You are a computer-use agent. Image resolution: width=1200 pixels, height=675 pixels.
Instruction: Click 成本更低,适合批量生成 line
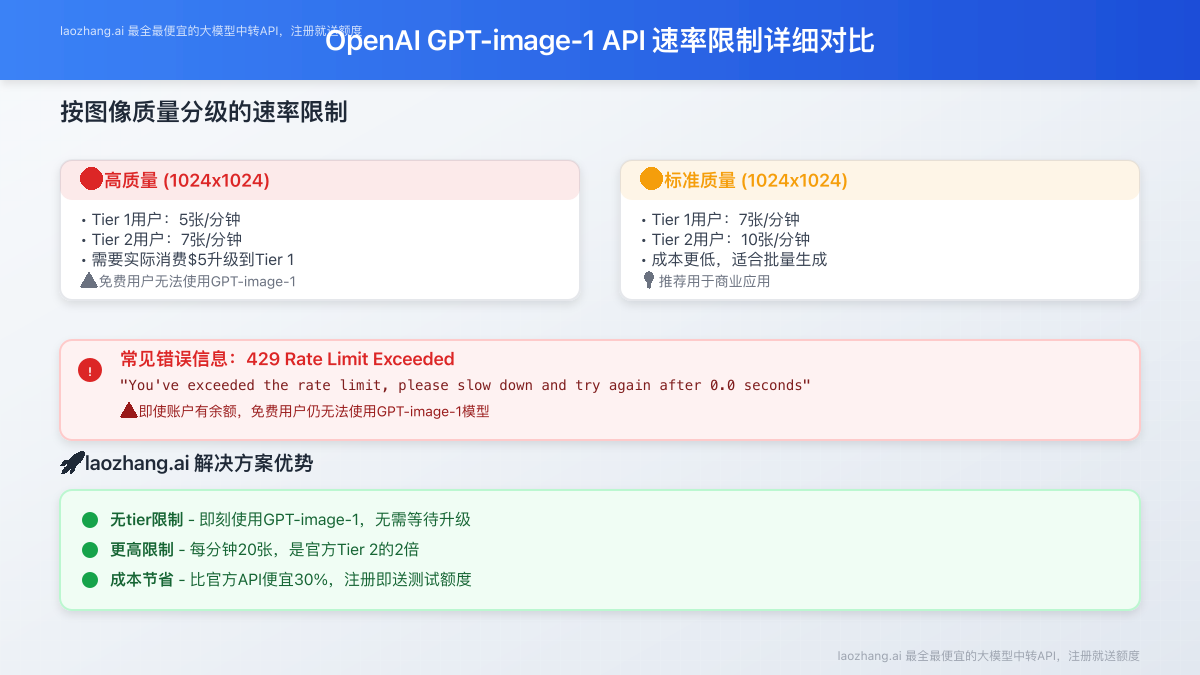tap(734, 260)
